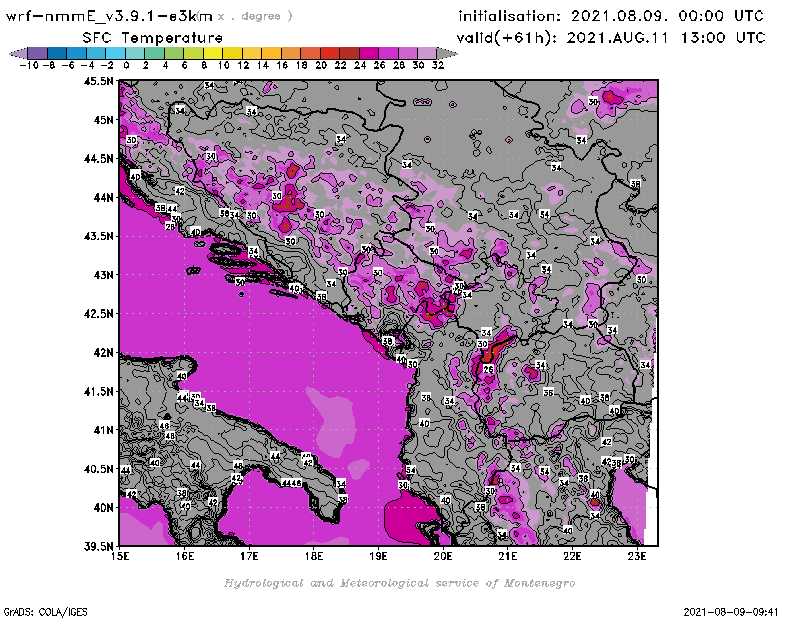Pick the green swatch between 4 and 6
The image size is (800, 618).
tap(173, 52)
